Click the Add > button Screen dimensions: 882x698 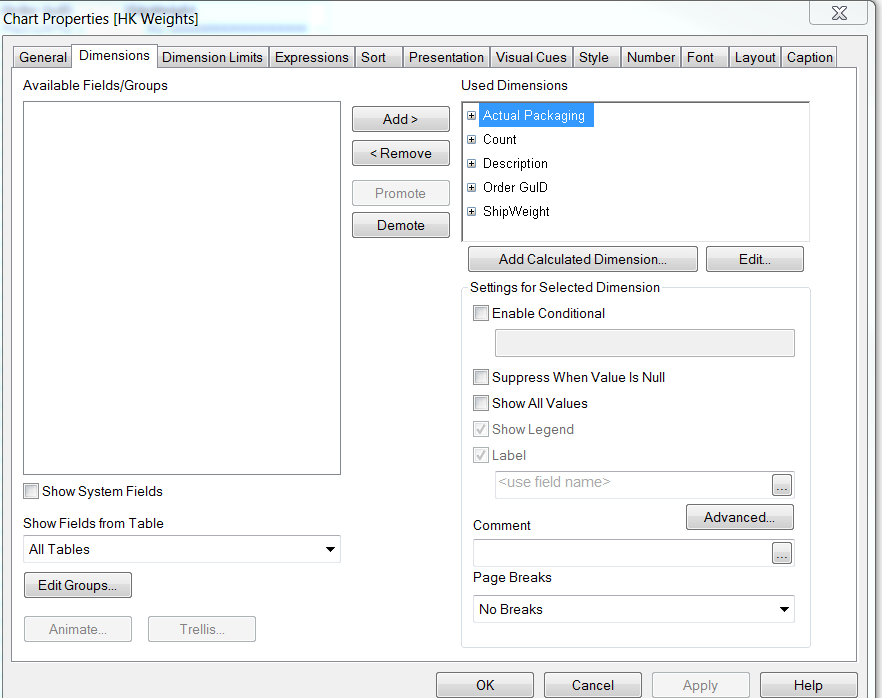coord(400,119)
